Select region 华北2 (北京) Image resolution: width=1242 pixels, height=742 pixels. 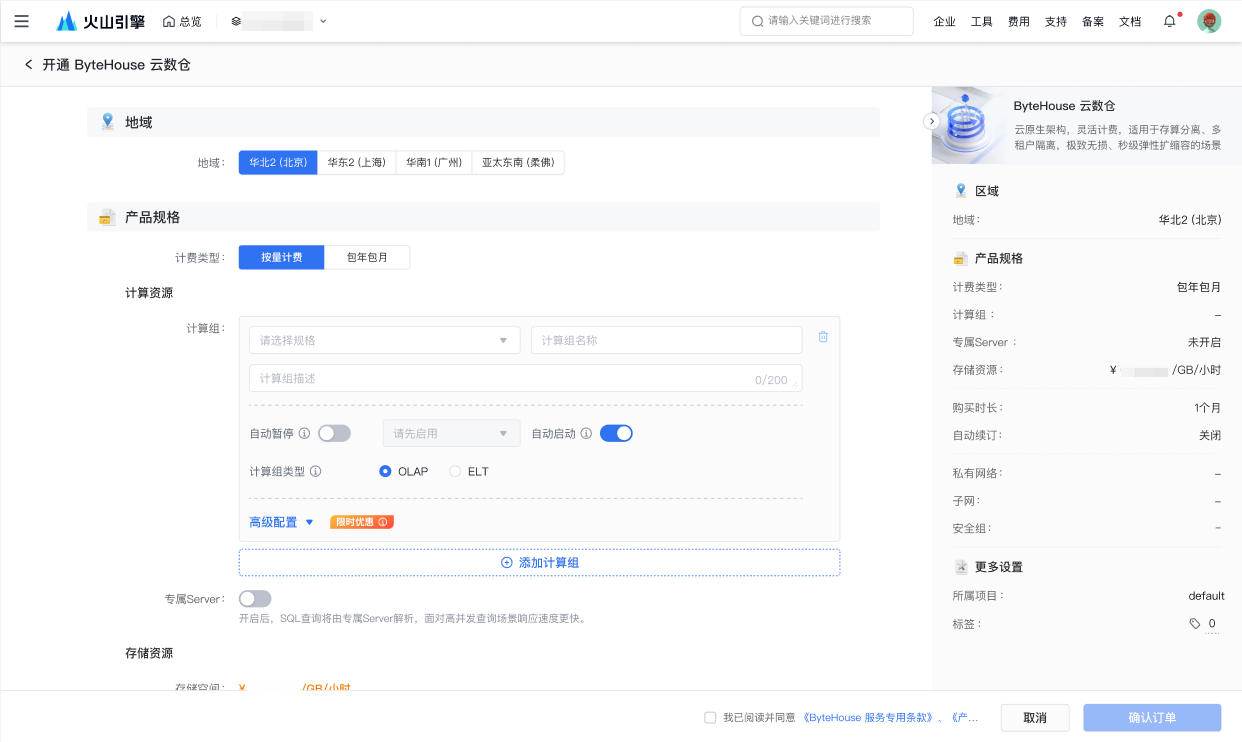(278, 162)
